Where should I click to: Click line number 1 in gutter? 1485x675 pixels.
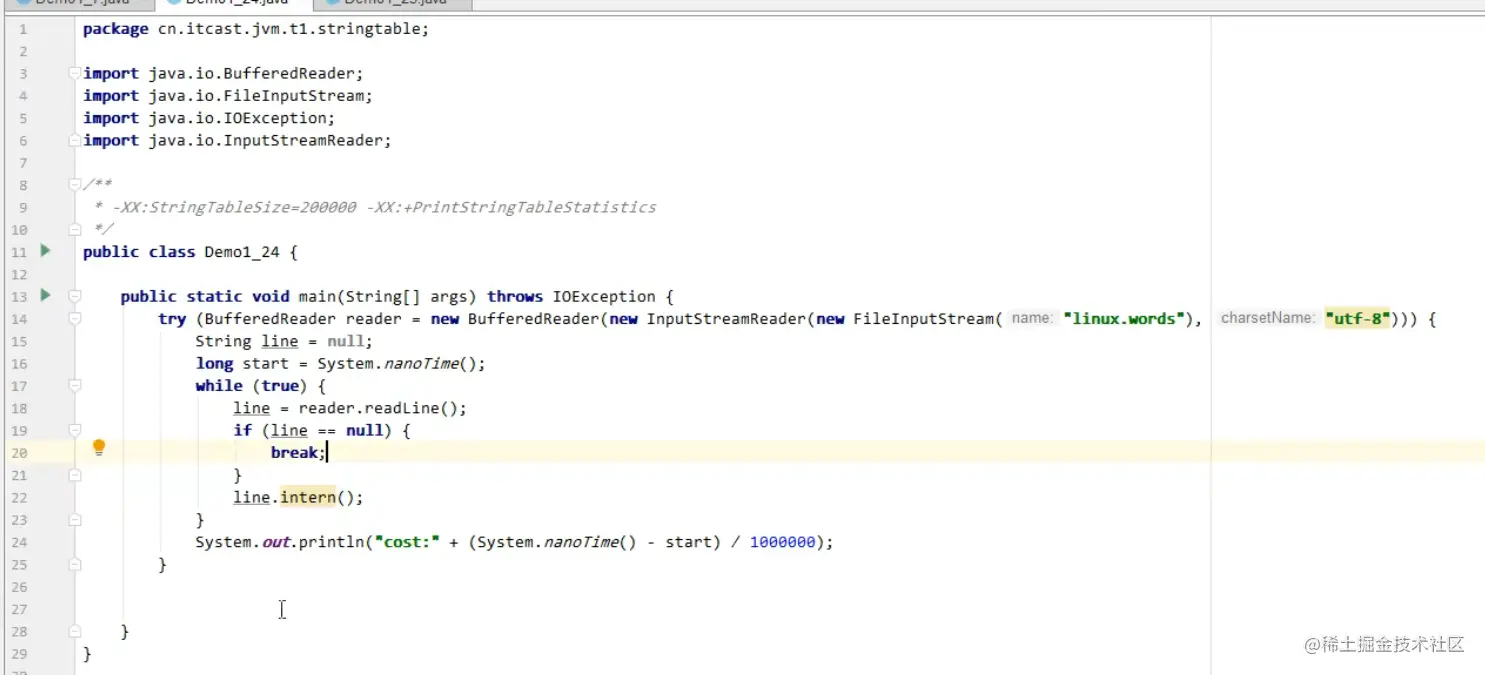coord(23,29)
